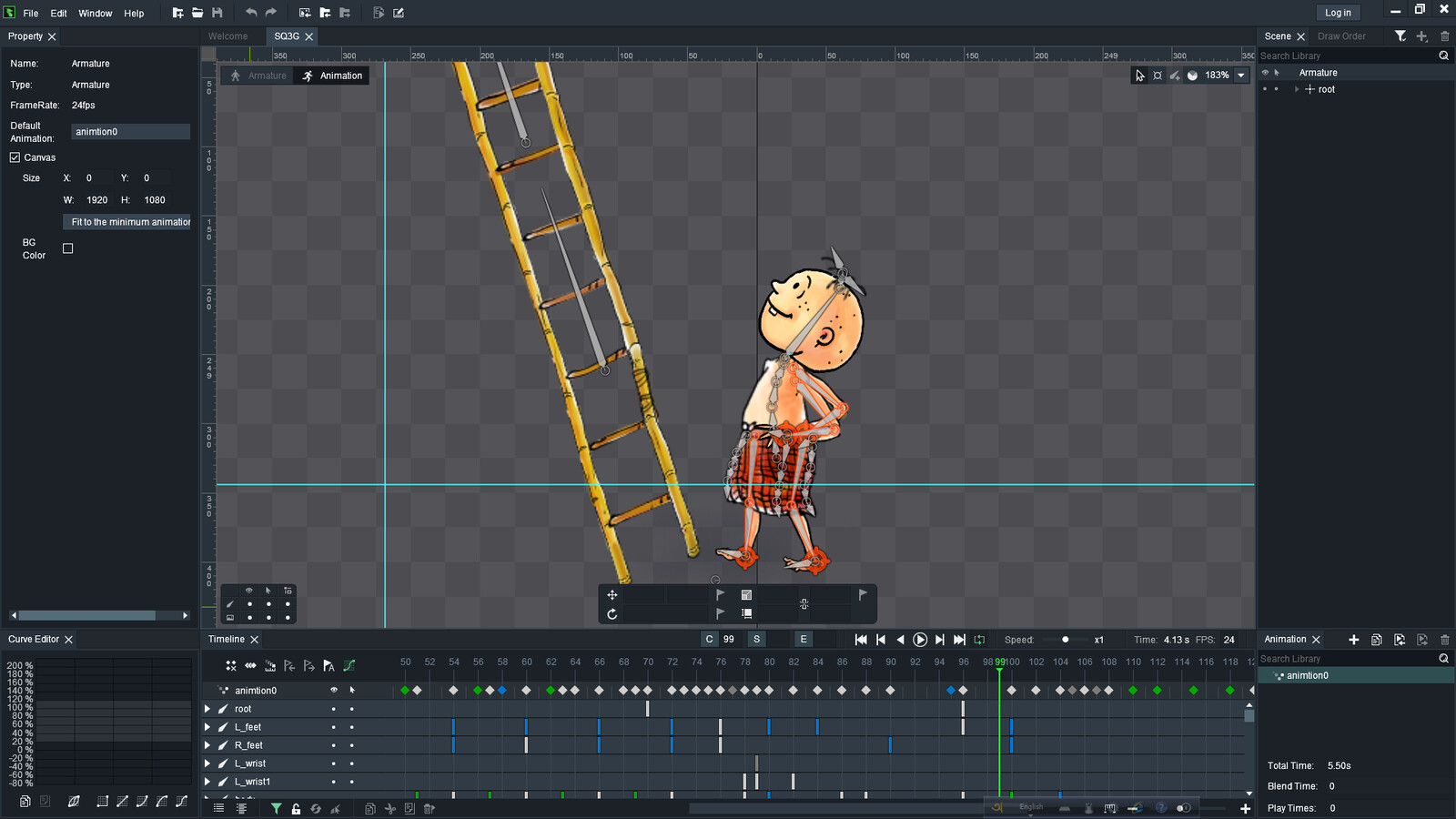Toggle loop playback in the timeline controls
The width and height of the screenshot is (1456, 819).
tap(979, 640)
